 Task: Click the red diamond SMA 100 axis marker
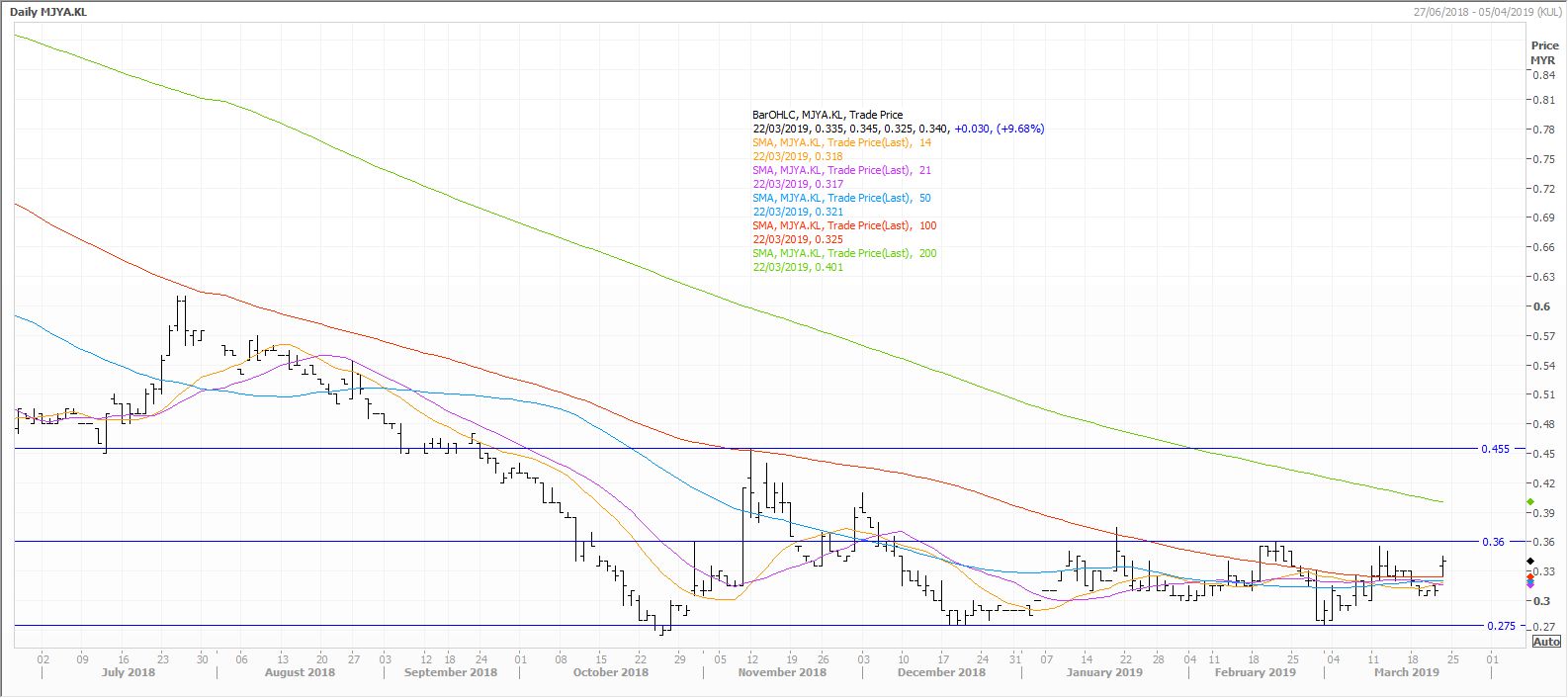(1530, 574)
